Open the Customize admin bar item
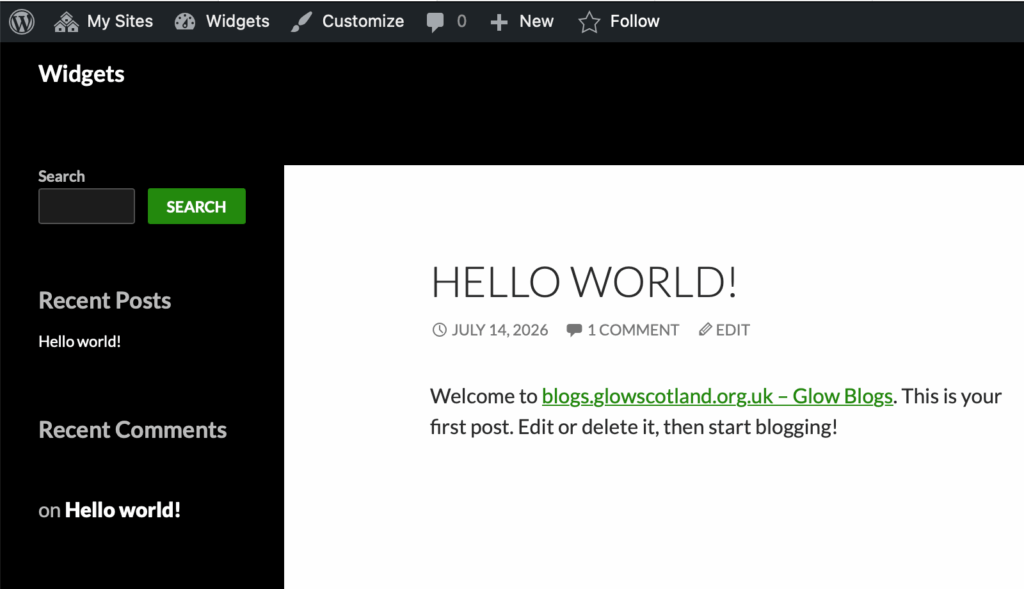Image resolution: width=1024 pixels, height=589 pixels. click(363, 22)
